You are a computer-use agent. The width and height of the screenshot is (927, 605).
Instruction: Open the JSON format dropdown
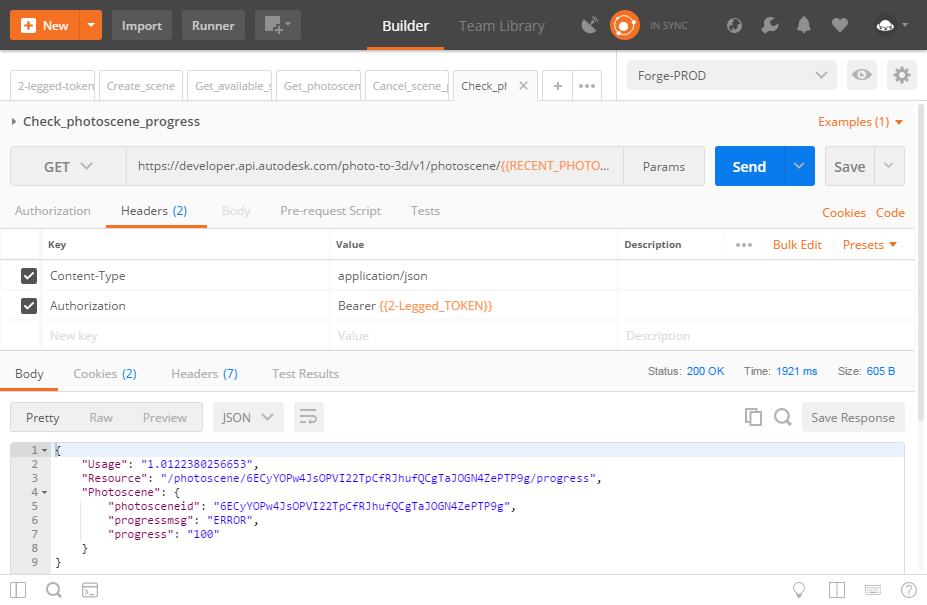[248, 418]
